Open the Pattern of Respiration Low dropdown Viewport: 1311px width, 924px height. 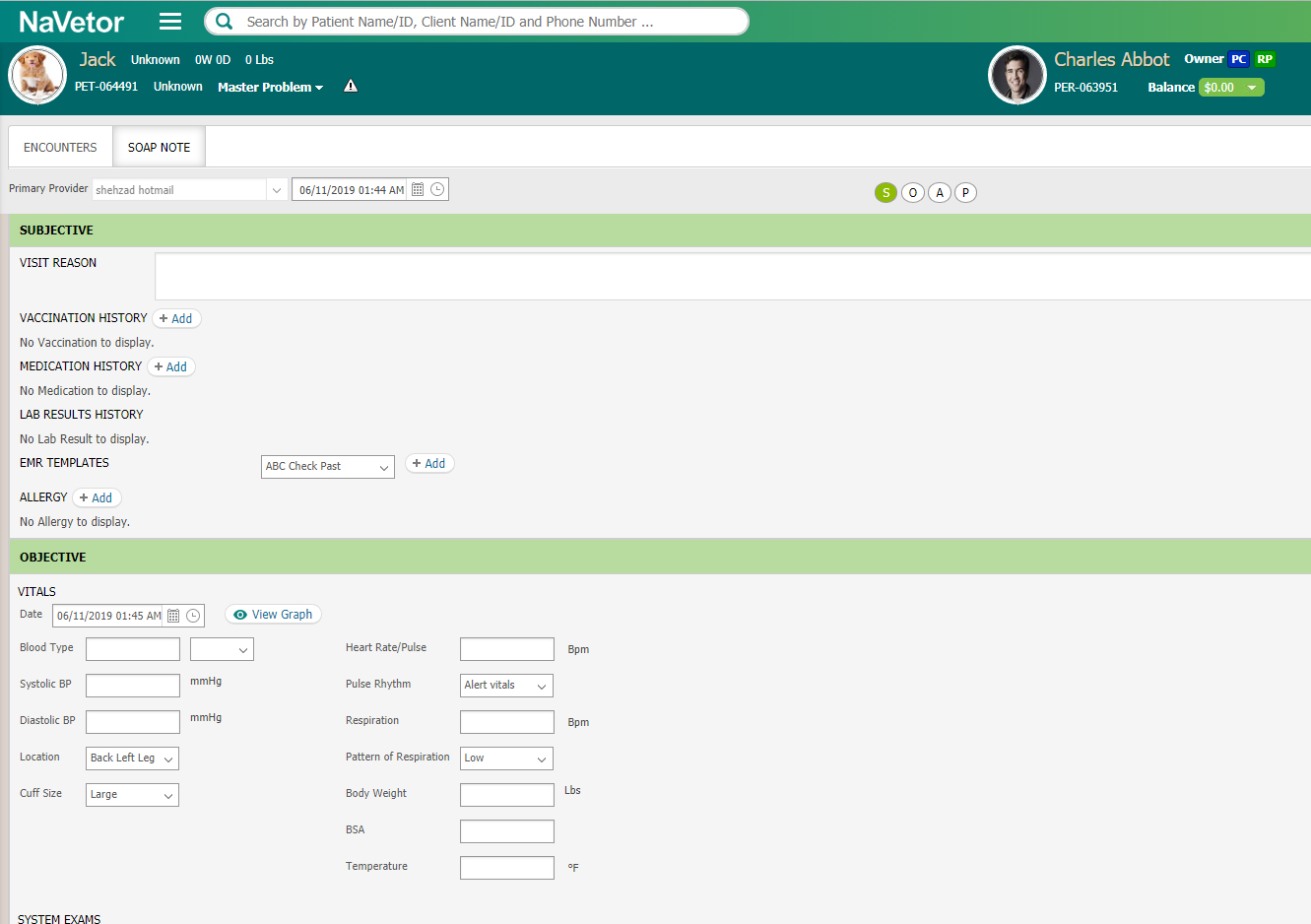[506, 759]
